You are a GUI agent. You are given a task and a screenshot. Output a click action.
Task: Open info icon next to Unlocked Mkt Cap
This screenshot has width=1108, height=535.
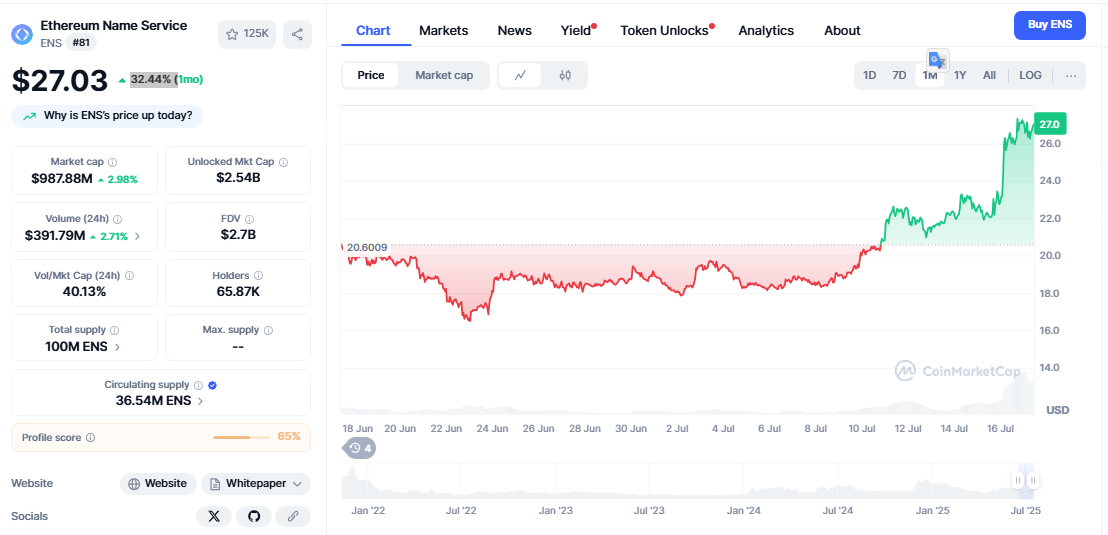pyautogui.click(x=283, y=162)
